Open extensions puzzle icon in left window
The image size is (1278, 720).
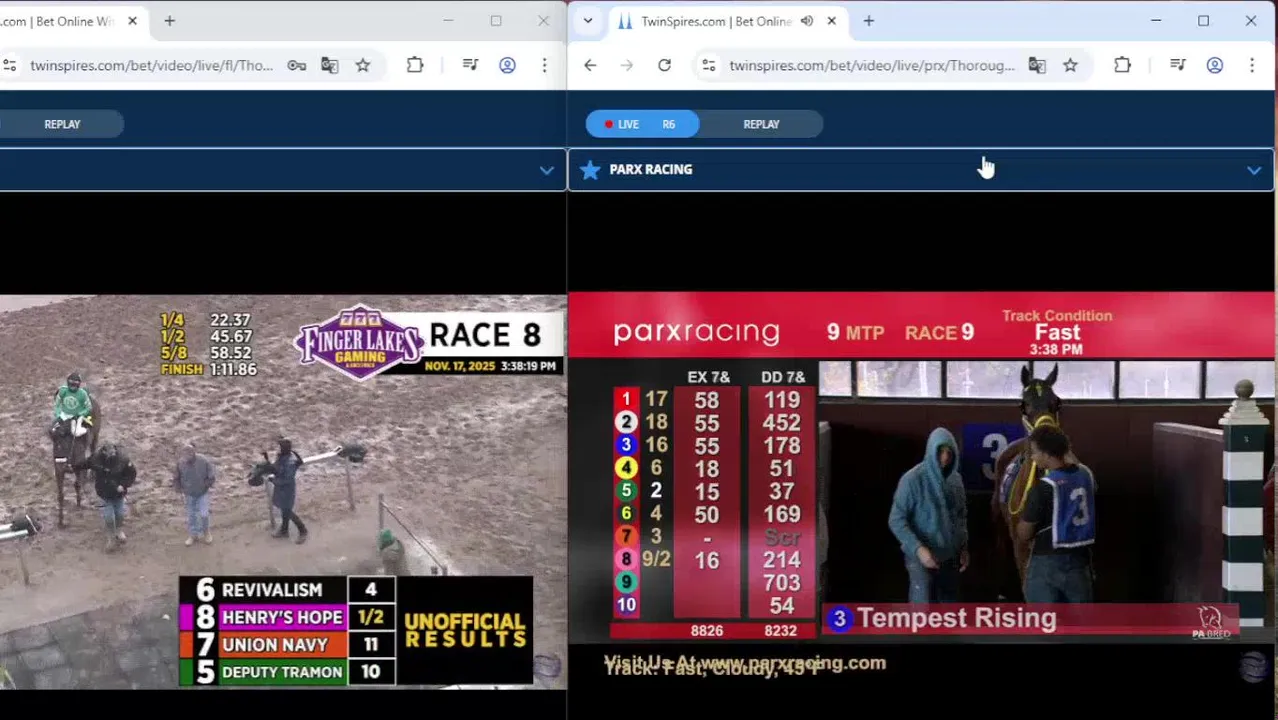point(415,65)
